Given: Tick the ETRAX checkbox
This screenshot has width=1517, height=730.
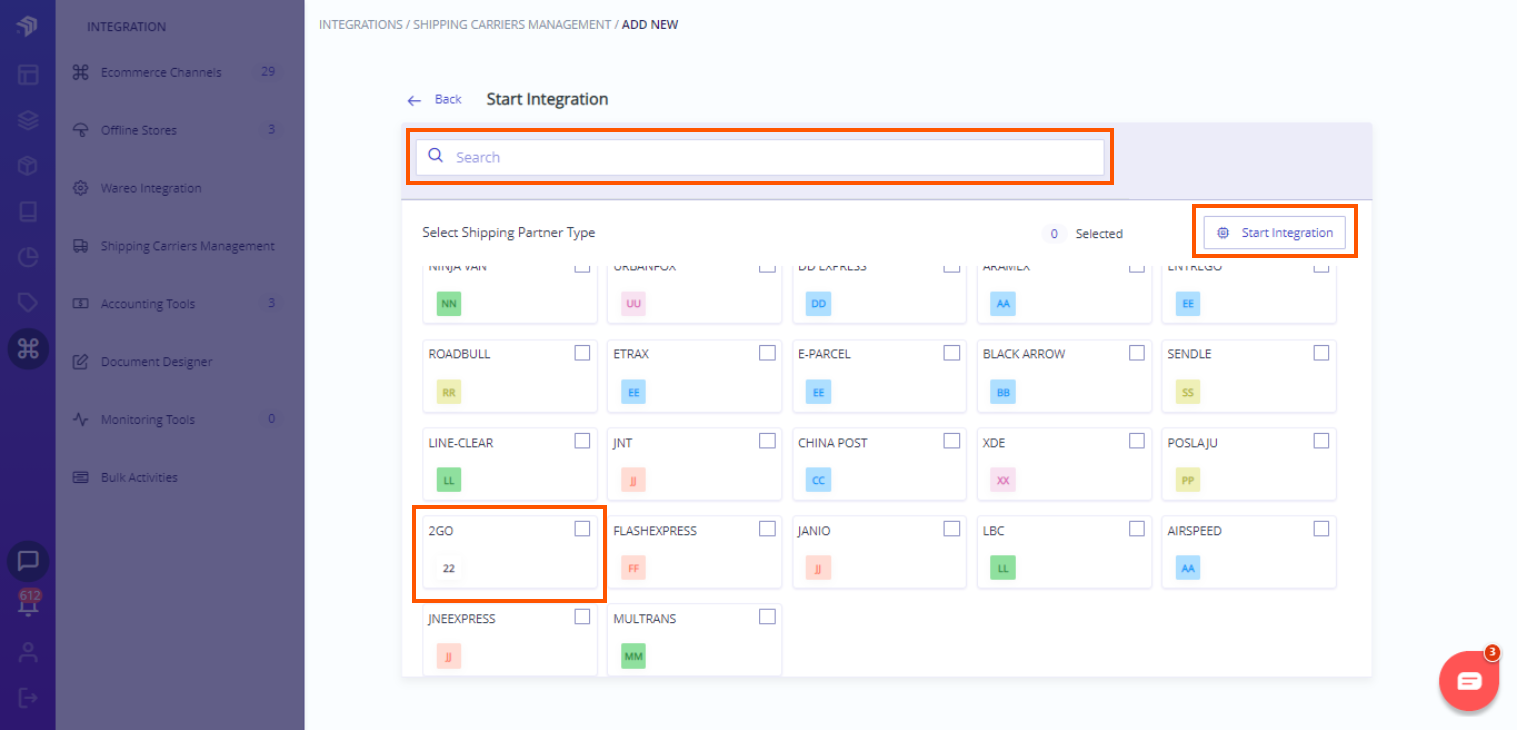Looking at the screenshot, I should [767, 353].
